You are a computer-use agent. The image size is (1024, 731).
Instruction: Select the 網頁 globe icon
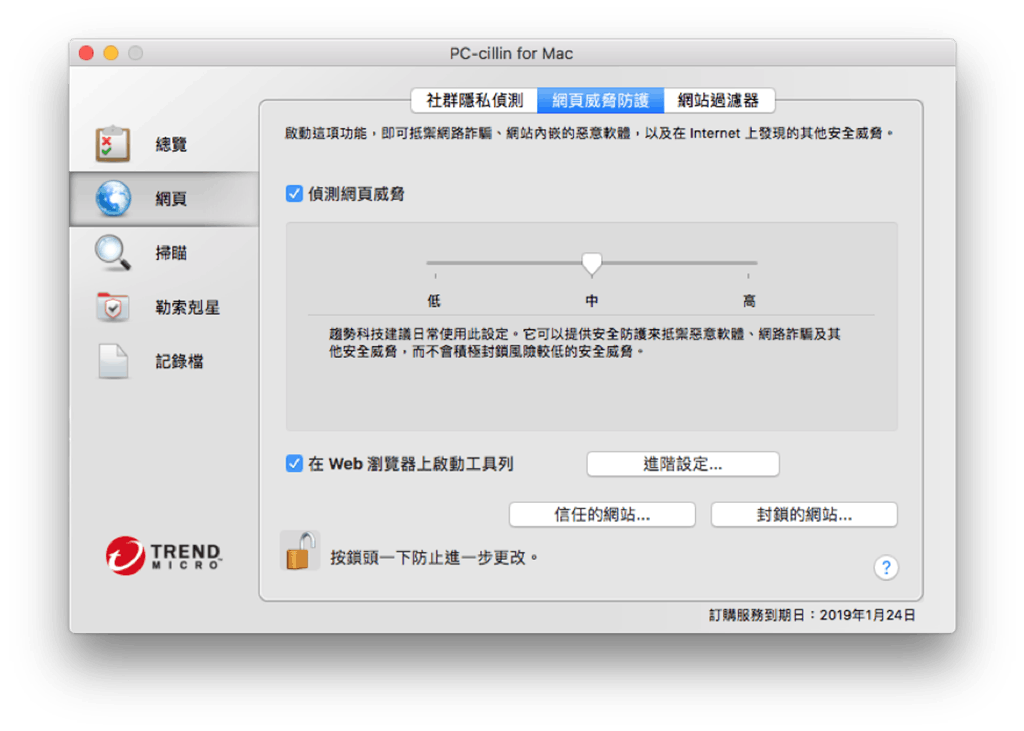coord(113,199)
